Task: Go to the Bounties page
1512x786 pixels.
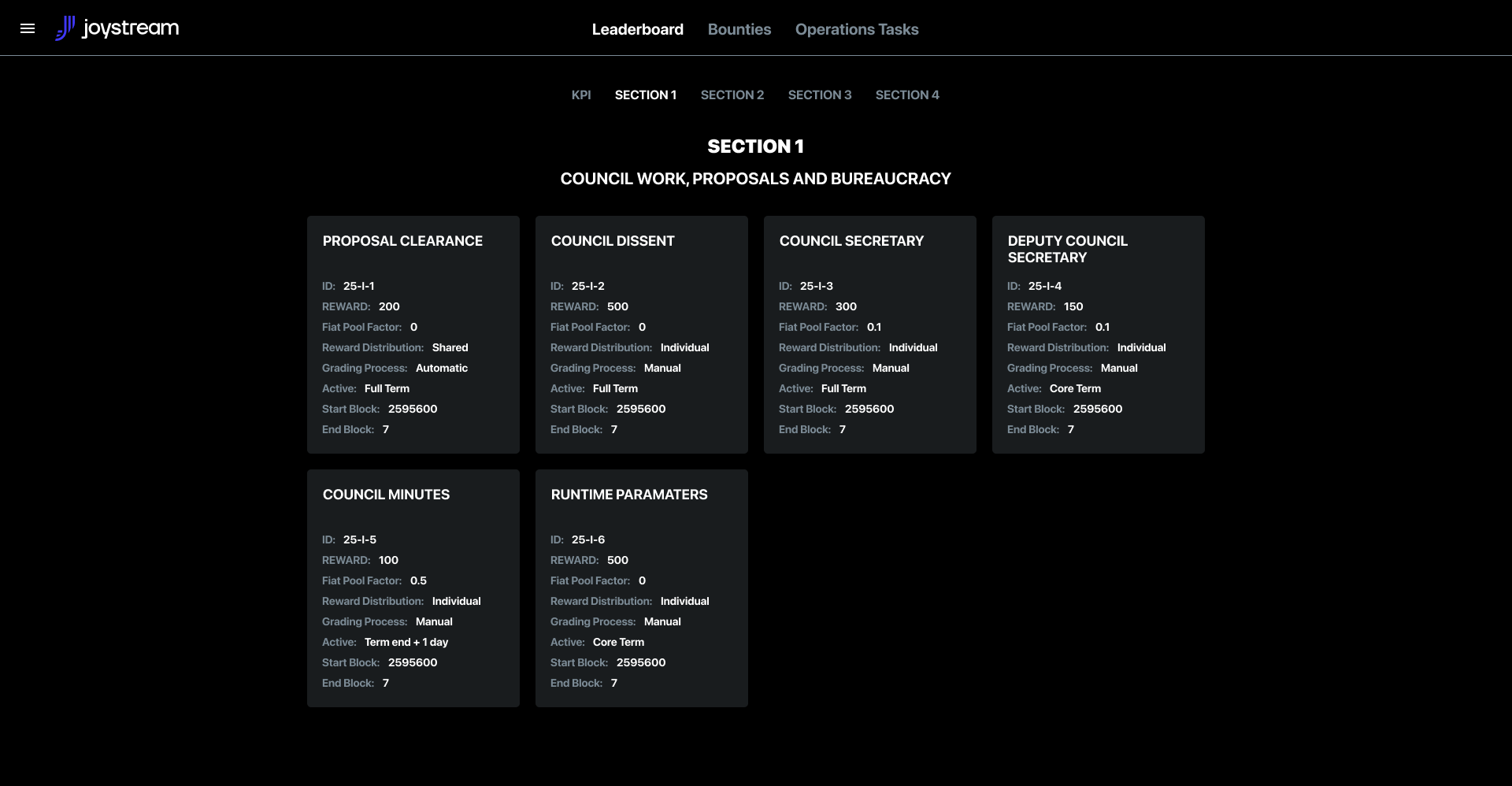Action: pyautogui.click(x=739, y=29)
